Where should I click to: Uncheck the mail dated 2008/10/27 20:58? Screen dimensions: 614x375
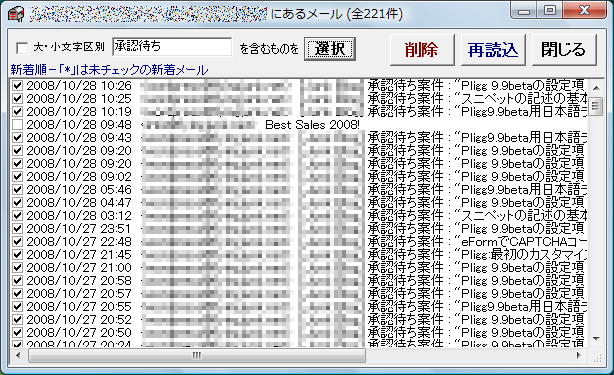18,281
